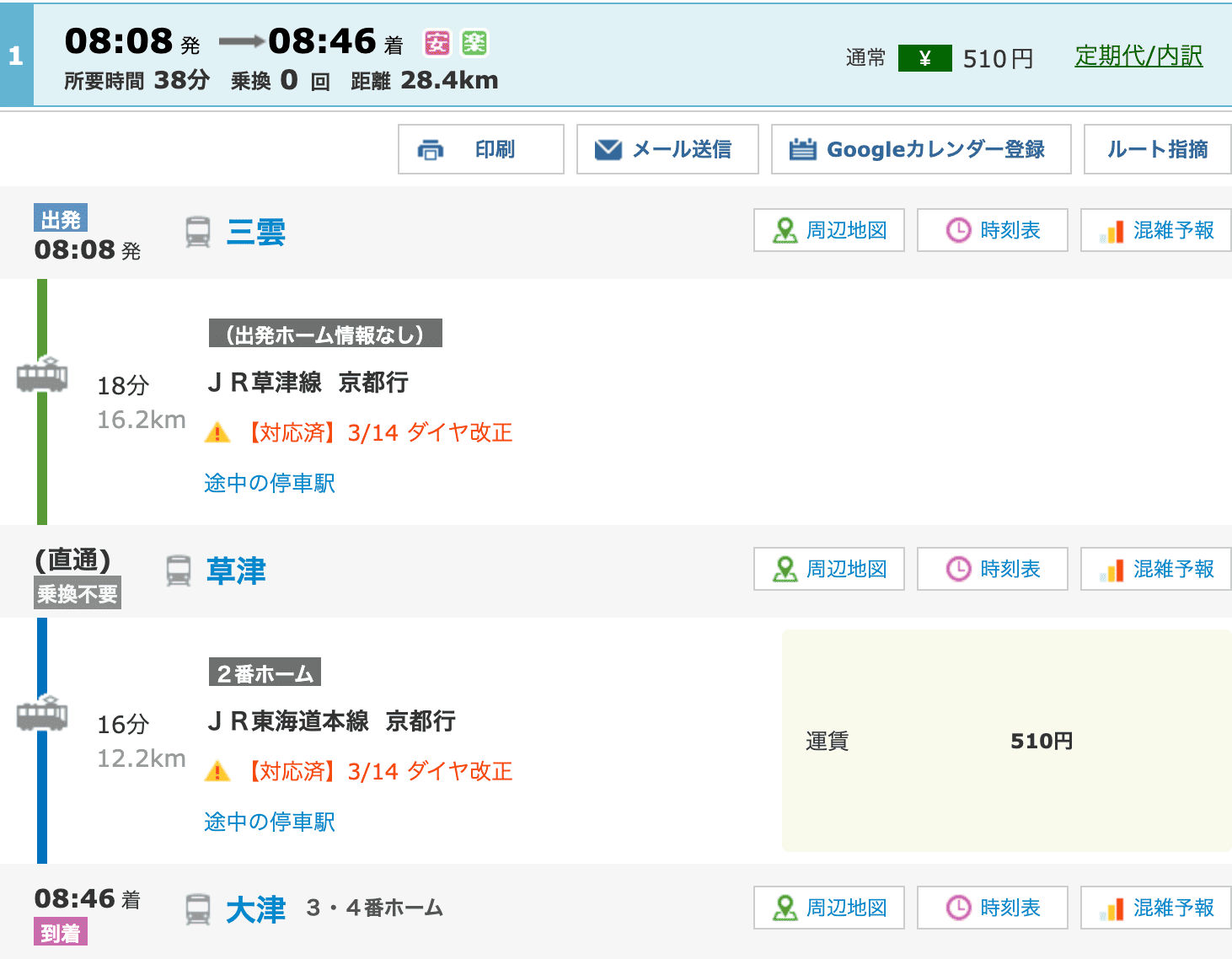Click warning icon on JR東海道本線 notice
This screenshot has height=959, width=1232.
click(217, 772)
